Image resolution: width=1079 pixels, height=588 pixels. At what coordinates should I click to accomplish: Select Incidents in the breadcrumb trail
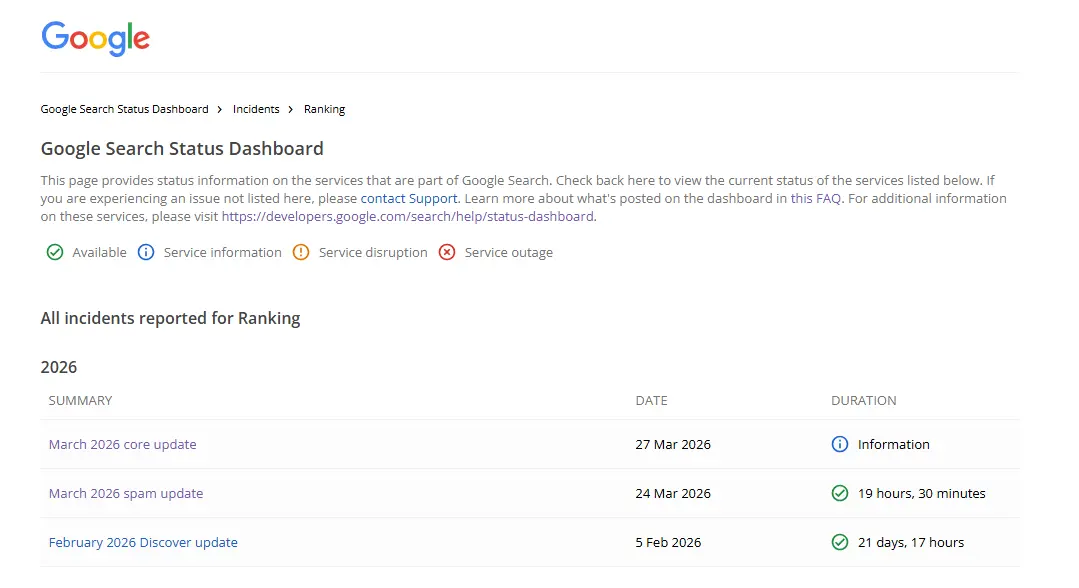256,109
